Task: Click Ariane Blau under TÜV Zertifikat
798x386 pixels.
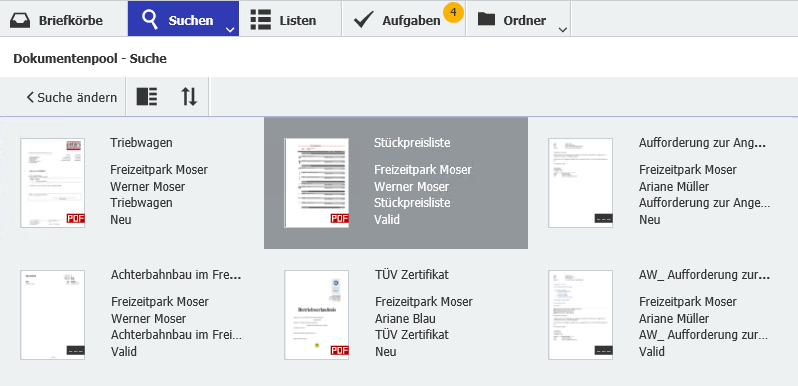Action: [x=405, y=319]
